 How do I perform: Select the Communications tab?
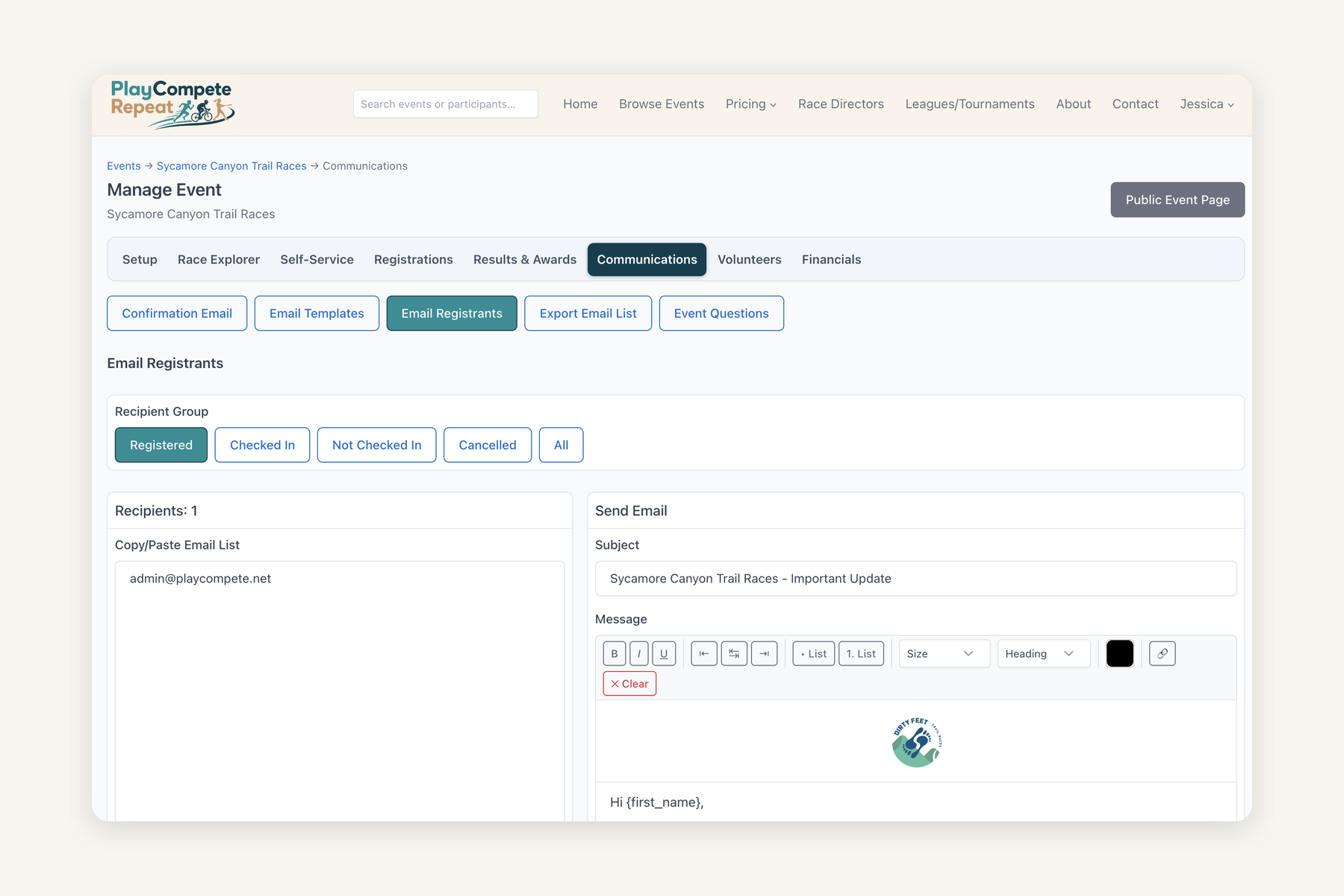coord(647,259)
